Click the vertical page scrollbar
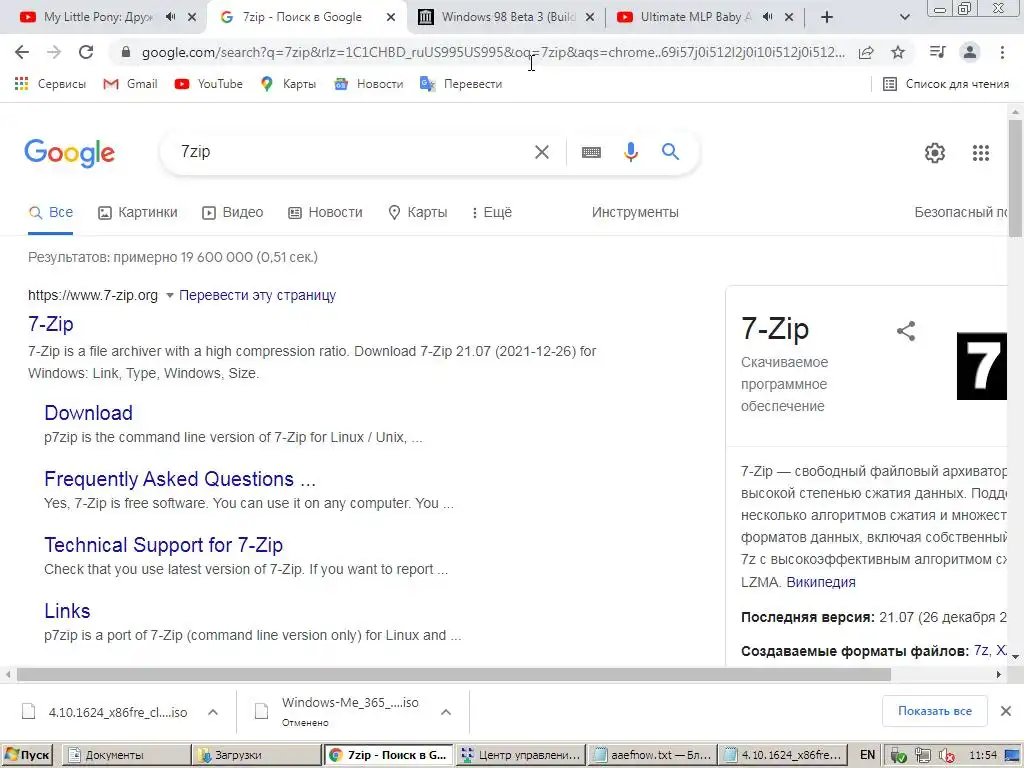Screen dimensions: 1024x768 pyautogui.click(x=1015, y=180)
